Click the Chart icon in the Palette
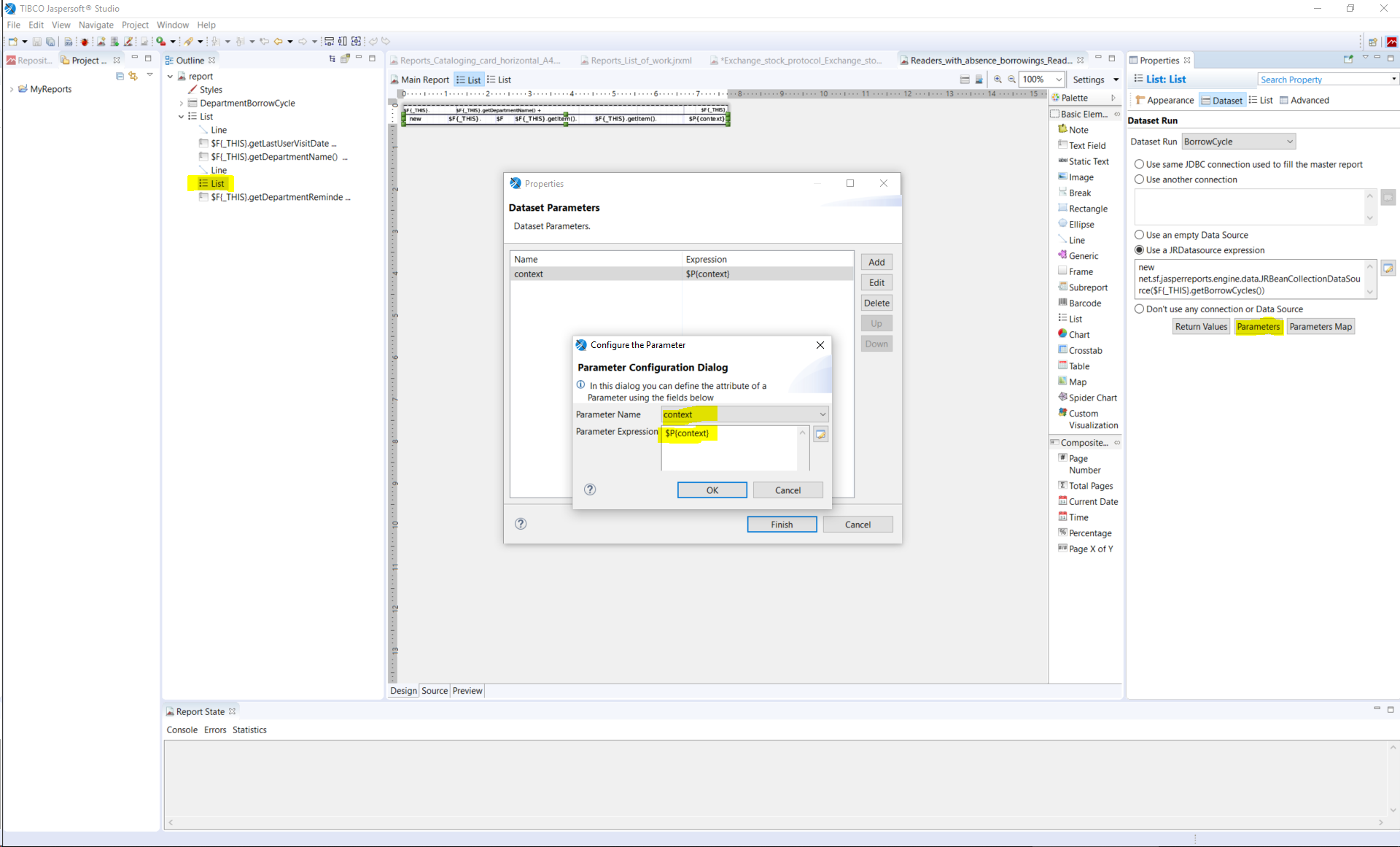 click(1063, 334)
